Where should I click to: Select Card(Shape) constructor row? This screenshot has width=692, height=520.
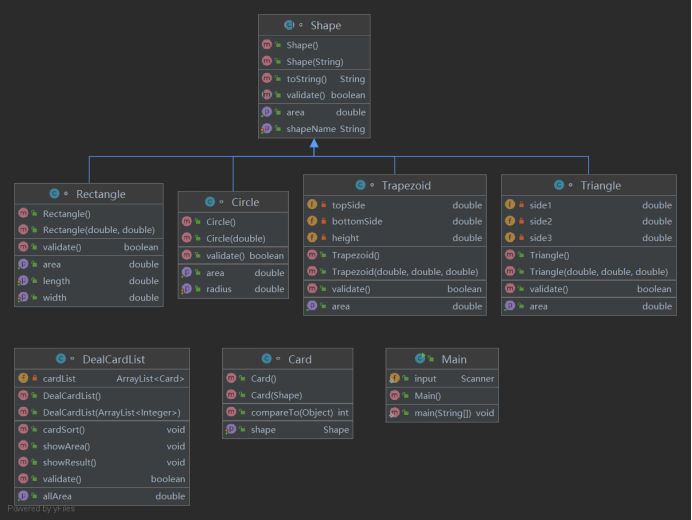coord(288,395)
